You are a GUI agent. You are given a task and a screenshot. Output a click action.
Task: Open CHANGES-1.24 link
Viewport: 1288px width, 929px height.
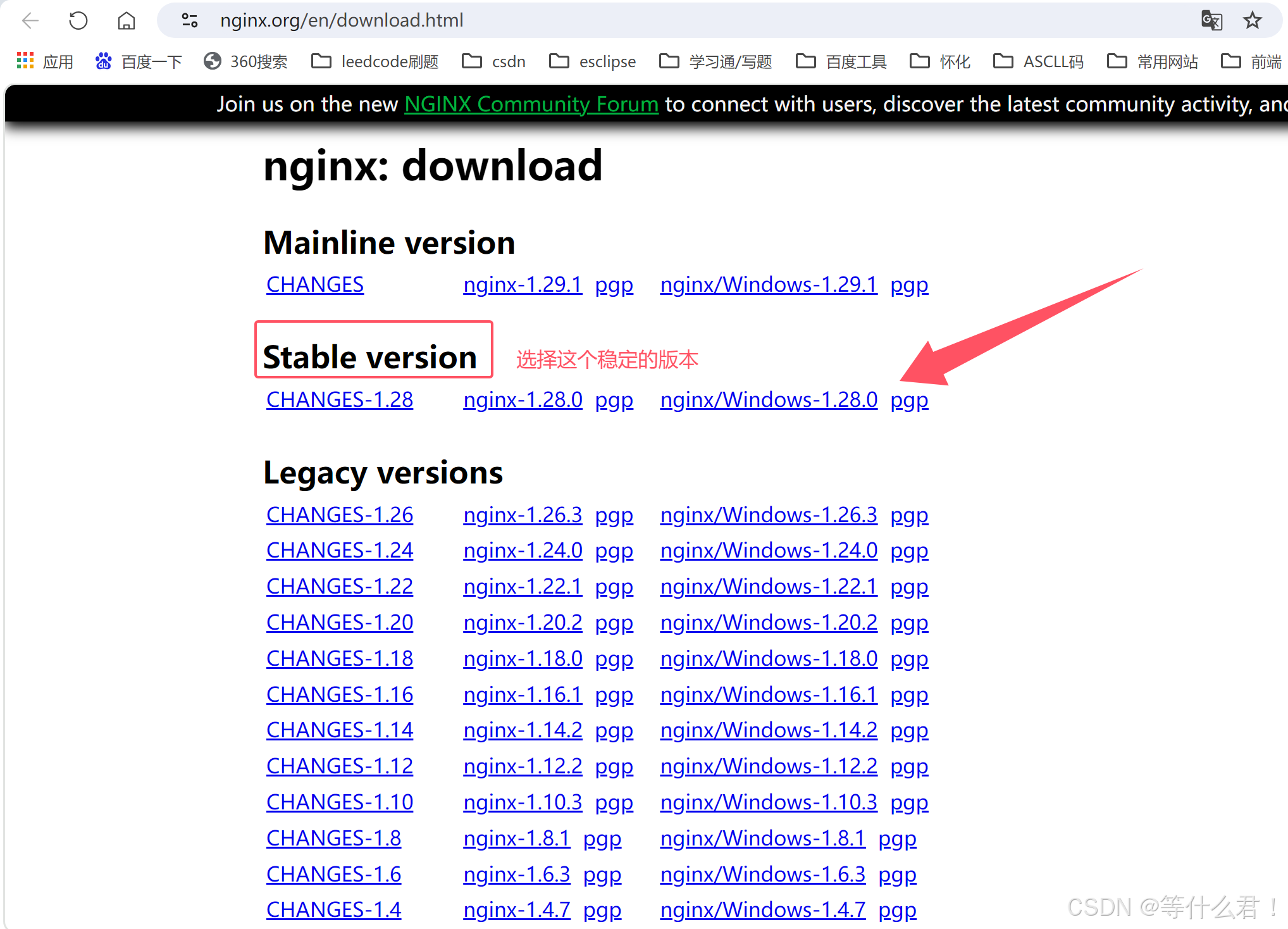(340, 551)
